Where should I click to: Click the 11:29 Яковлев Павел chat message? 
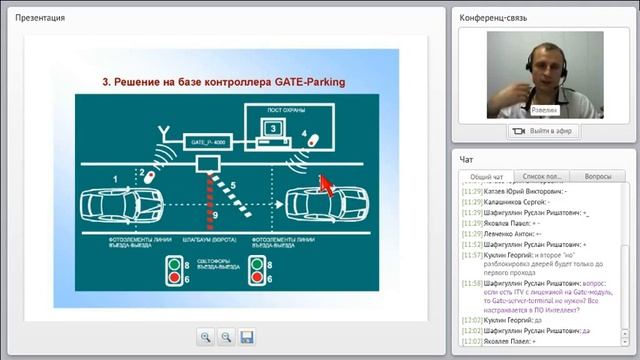tap(501, 223)
